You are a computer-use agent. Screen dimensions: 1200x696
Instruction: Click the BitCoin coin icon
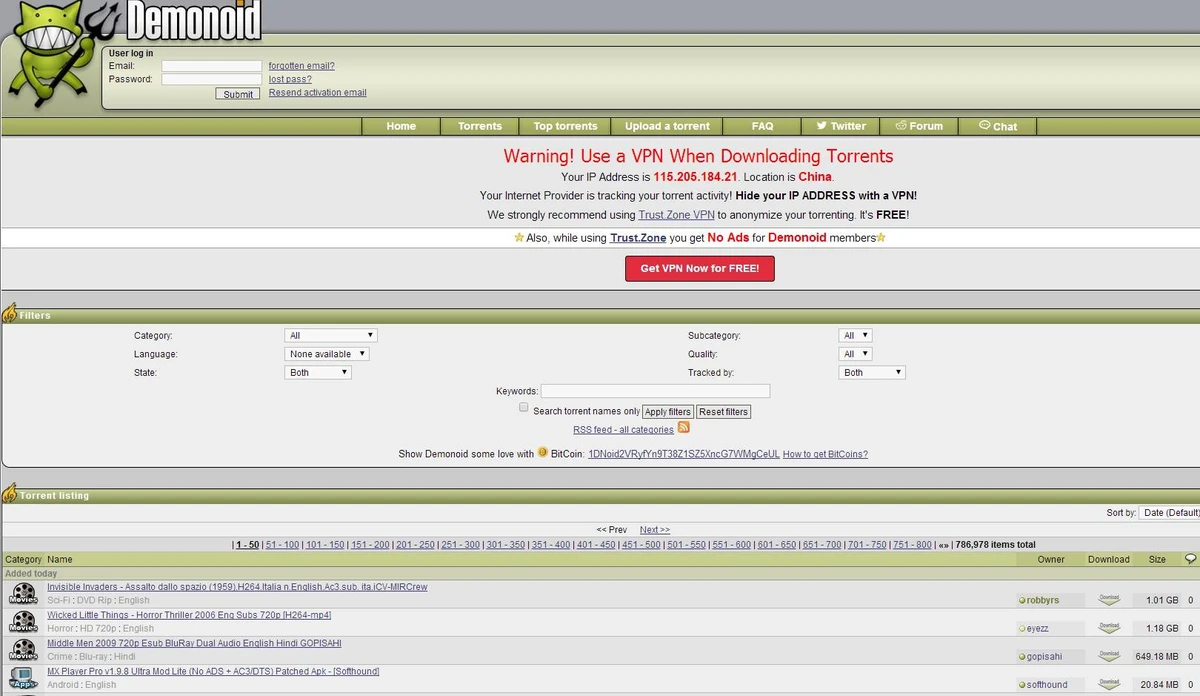click(x=543, y=453)
